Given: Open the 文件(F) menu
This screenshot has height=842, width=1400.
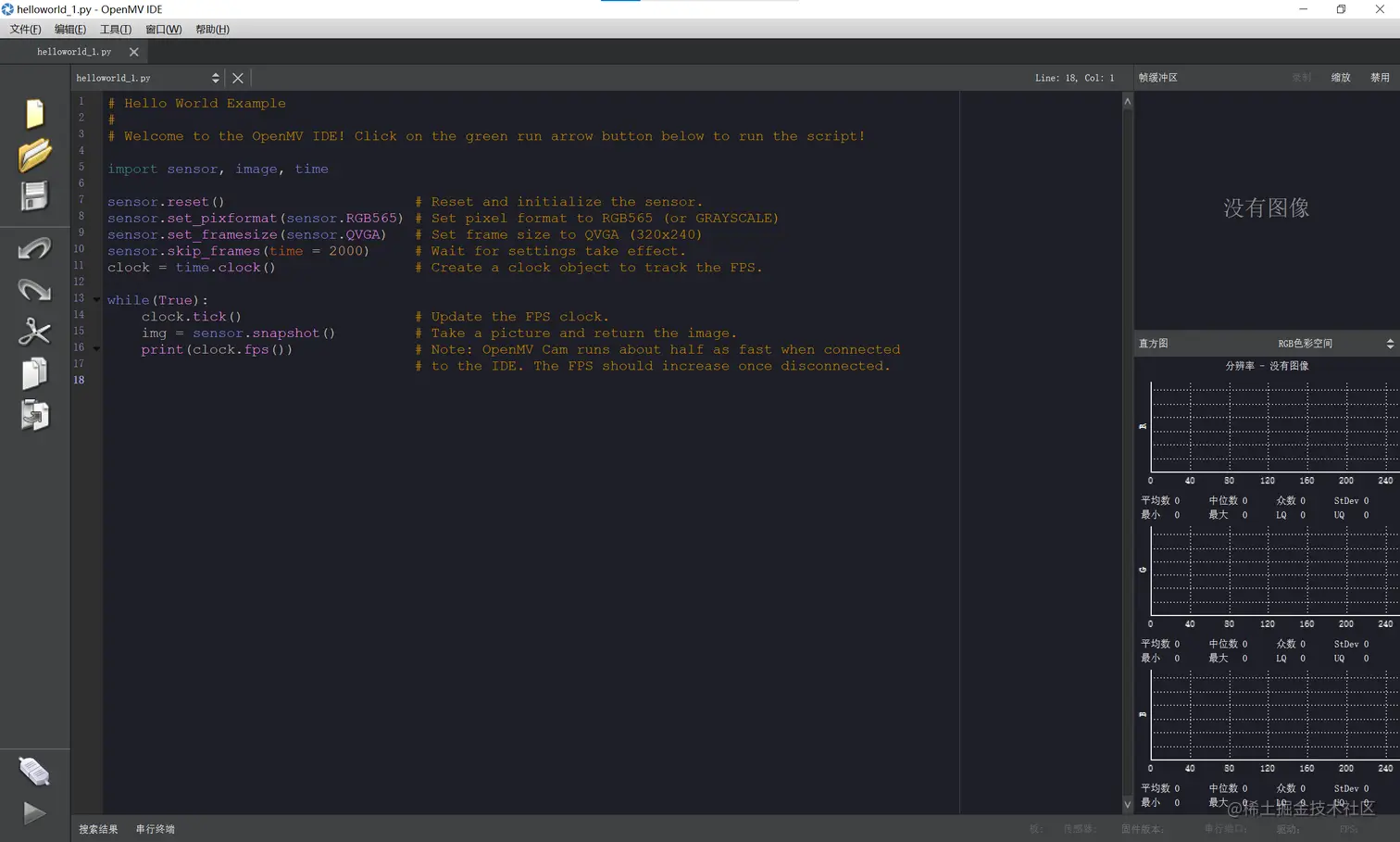Looking at the screenshot, I should click(25, 30).
